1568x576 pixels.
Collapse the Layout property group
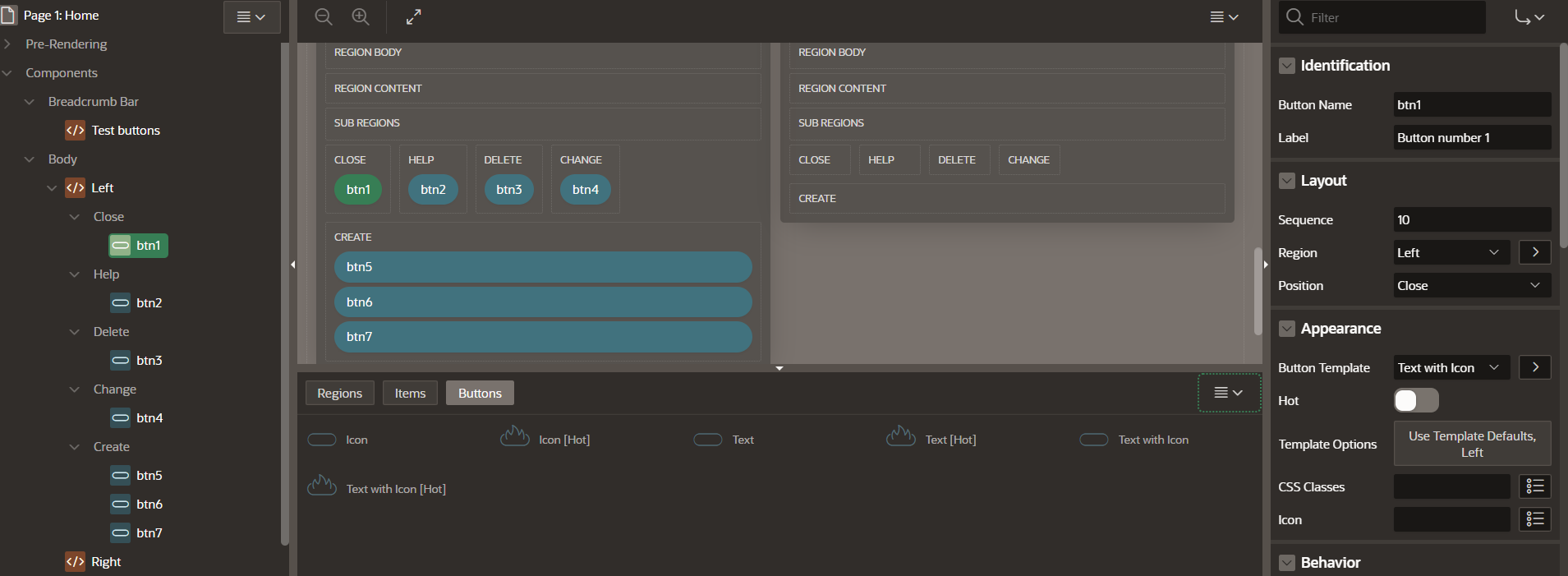[1287, 181]
